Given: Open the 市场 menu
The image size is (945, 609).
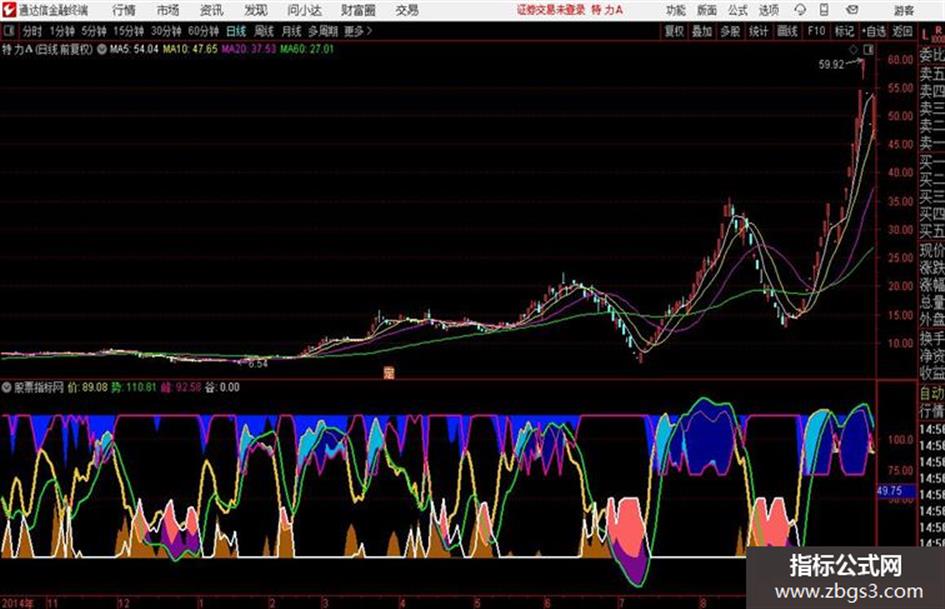Looking at the screenshot, I should coord(168,10).
